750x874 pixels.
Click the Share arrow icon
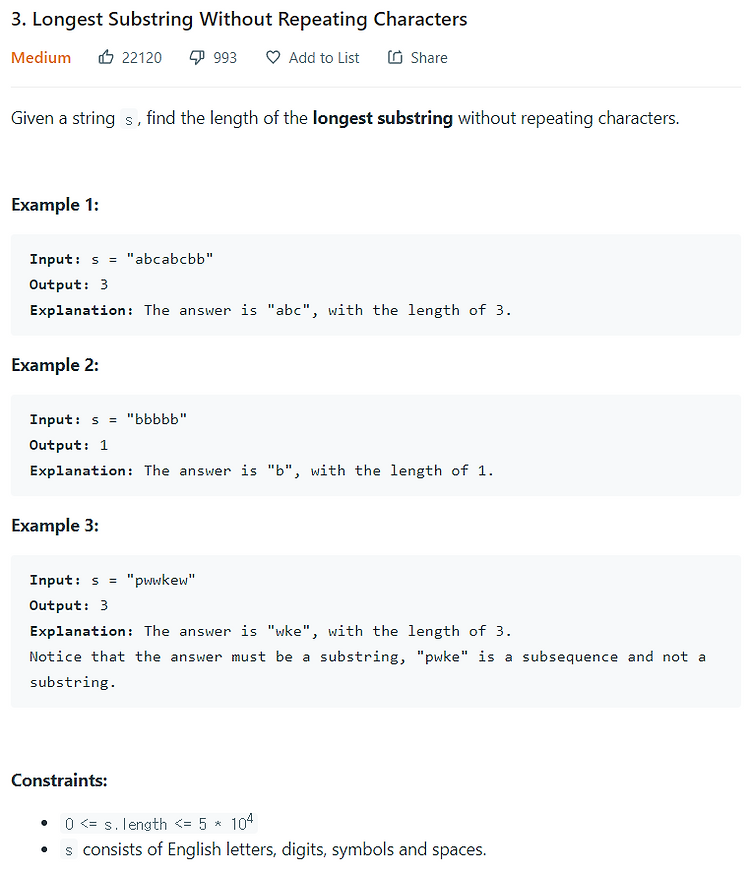[395, 57]
